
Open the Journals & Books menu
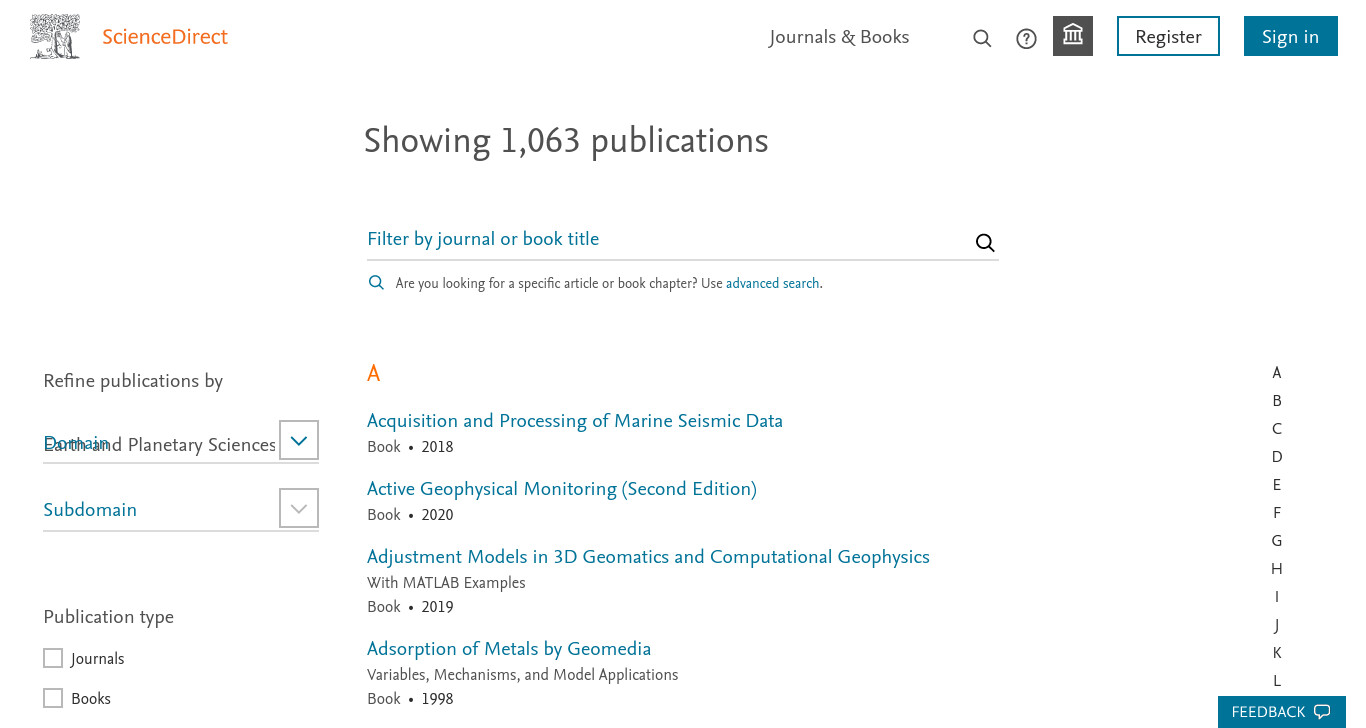click(839, 37)
